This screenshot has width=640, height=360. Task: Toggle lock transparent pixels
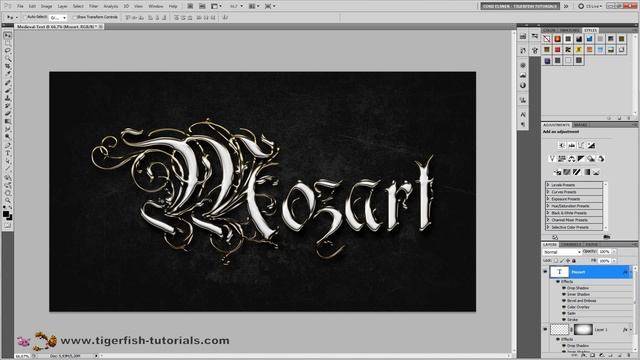tap(556, 261)
